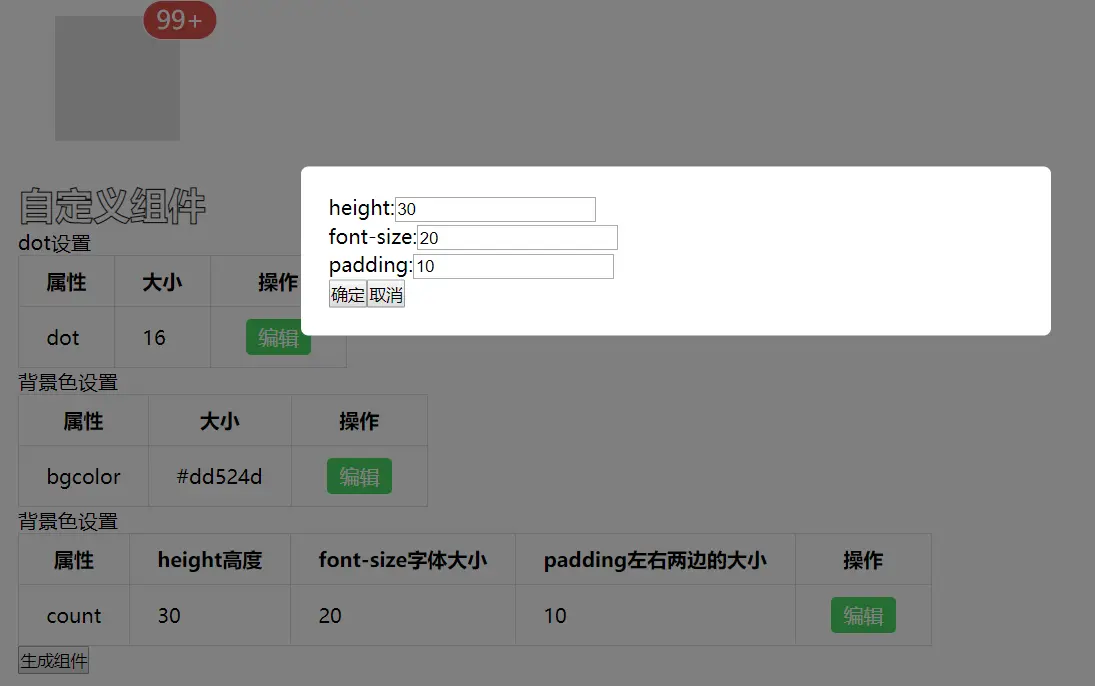The height and width of the screenshot is (686, 1095).
Task: Click the dot设置 label
Action: click(x=54, y=243)
